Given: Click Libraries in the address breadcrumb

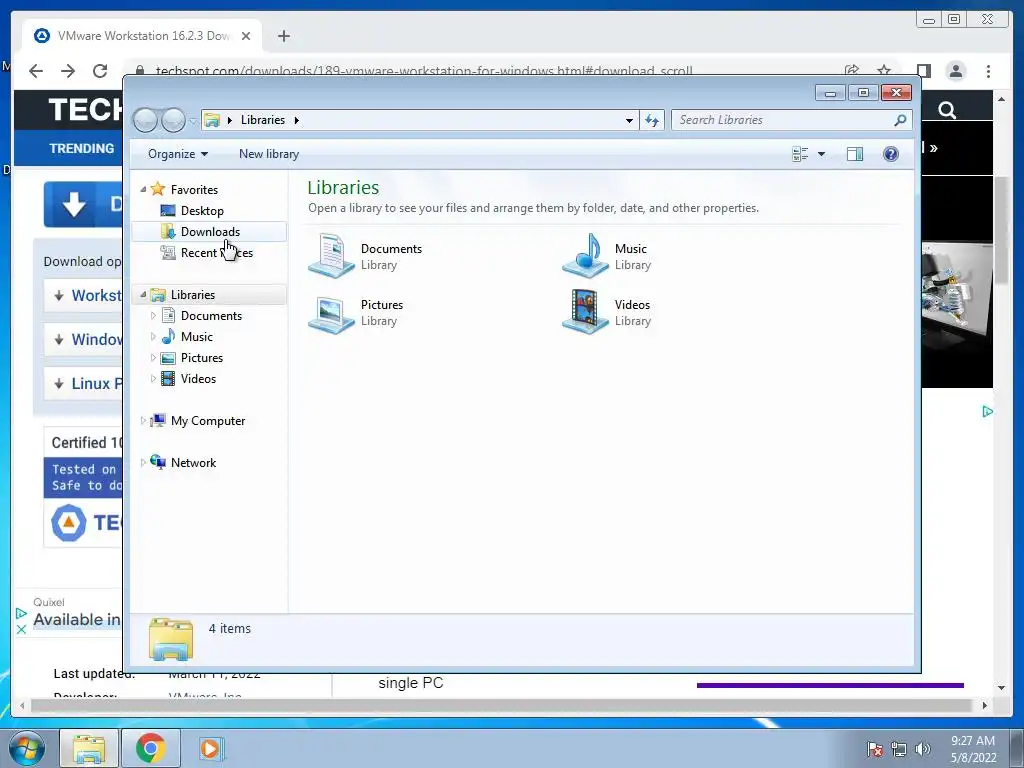Looking at the screenshot, I should (263, 120).
